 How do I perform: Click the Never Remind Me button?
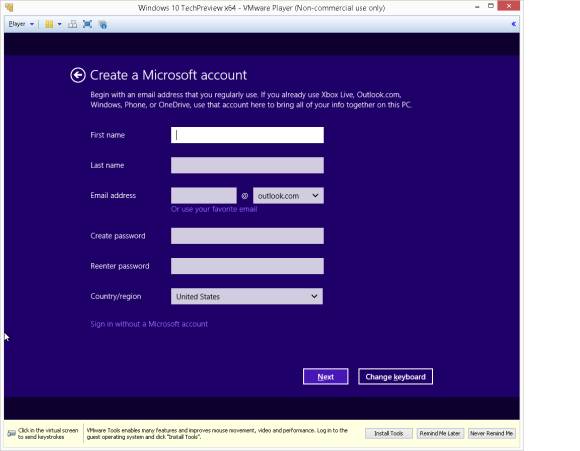[x=492, y=433]
